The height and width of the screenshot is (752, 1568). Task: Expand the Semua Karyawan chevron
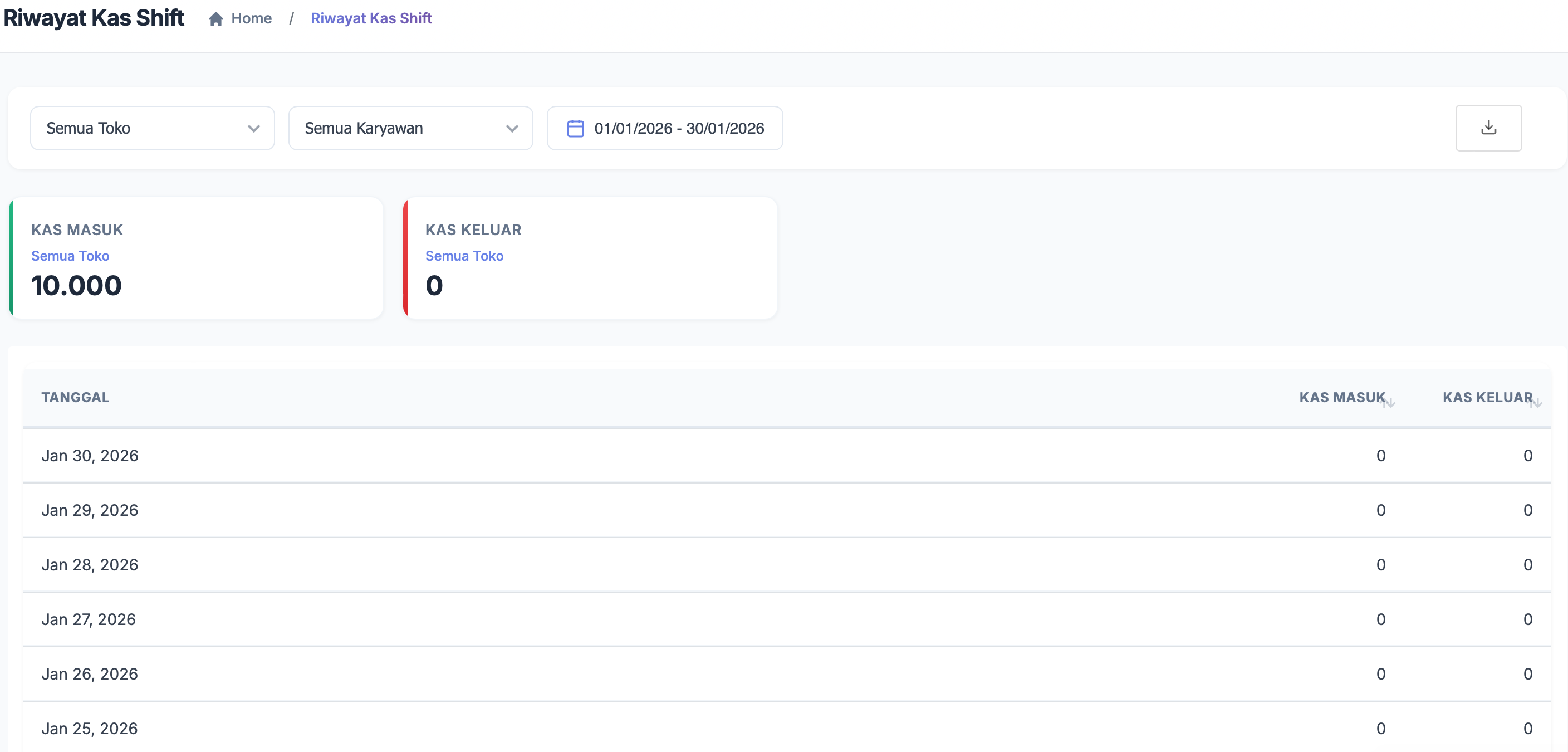tap(512, 129)
